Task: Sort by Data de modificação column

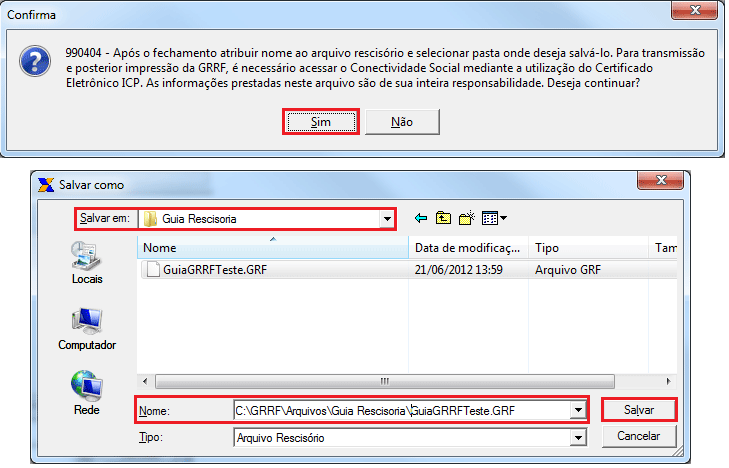Action: tap(468, 248)
